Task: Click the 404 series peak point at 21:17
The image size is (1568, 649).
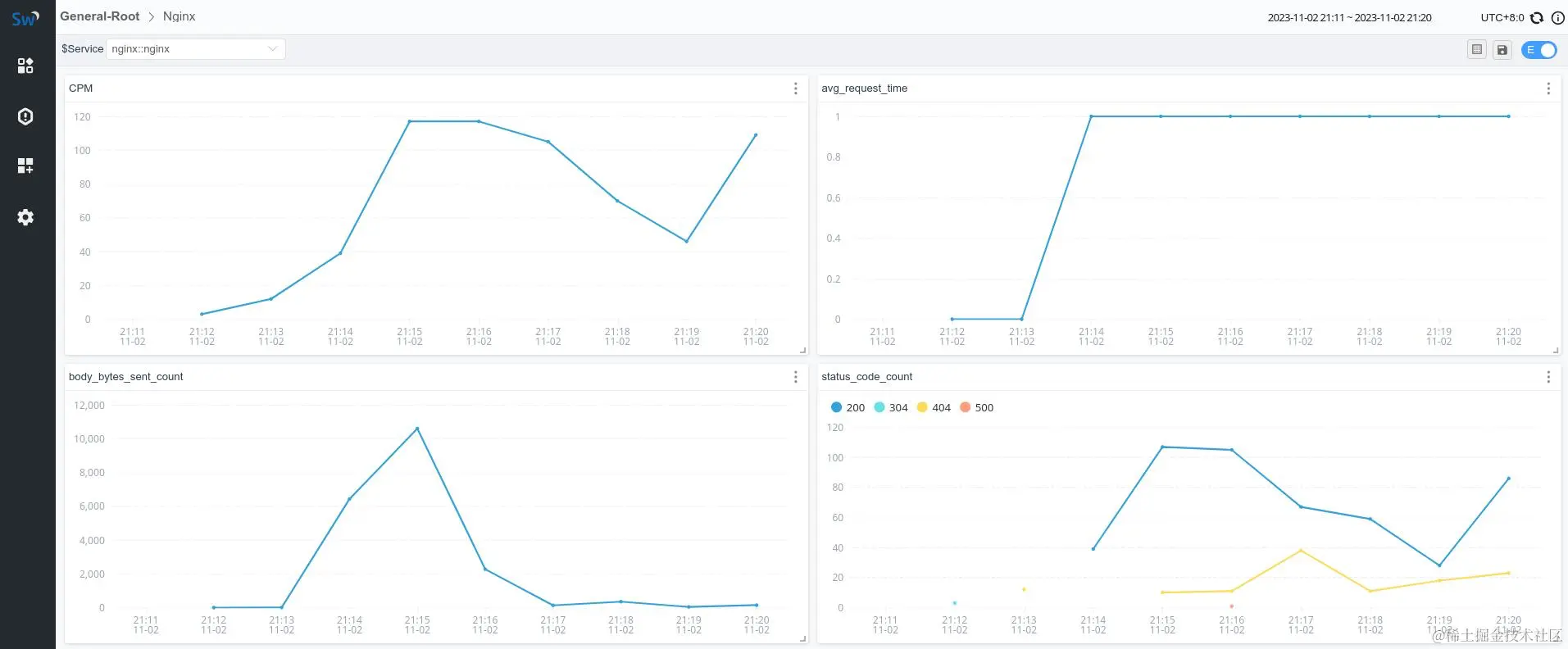Action: tap(1301, 551)
